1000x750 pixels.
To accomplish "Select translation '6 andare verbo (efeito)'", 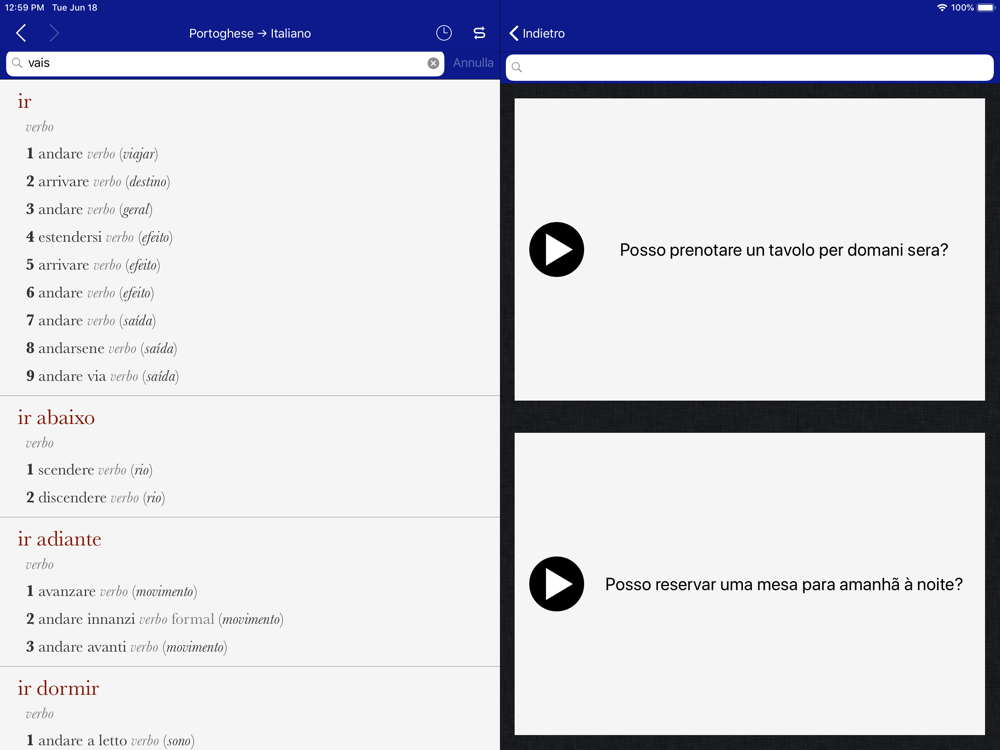I will pos(90,293).
